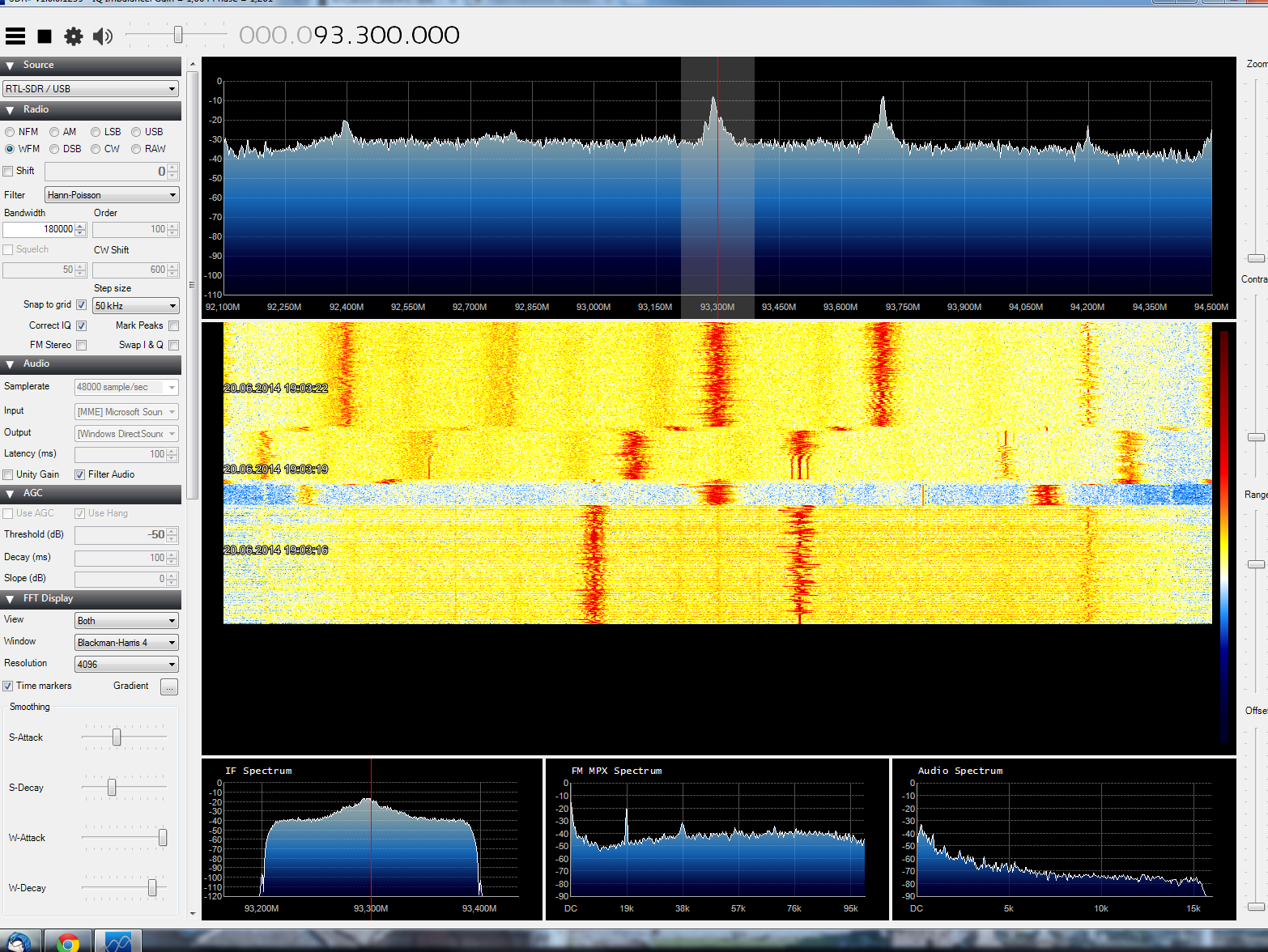Adjust the W-Attack smoothing slider
The height and width of the screenshot is (952, 1268).
pyautogui.click(x=163, y=838)
